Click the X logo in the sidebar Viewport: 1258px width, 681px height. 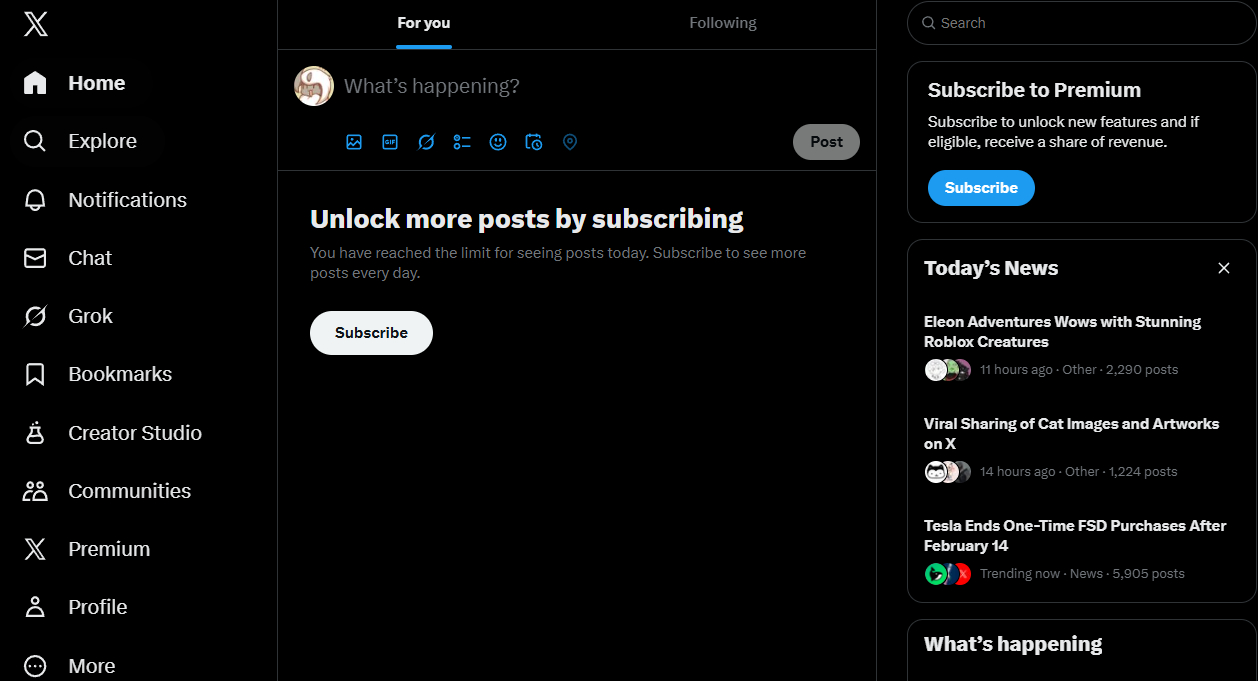(35, 24)
